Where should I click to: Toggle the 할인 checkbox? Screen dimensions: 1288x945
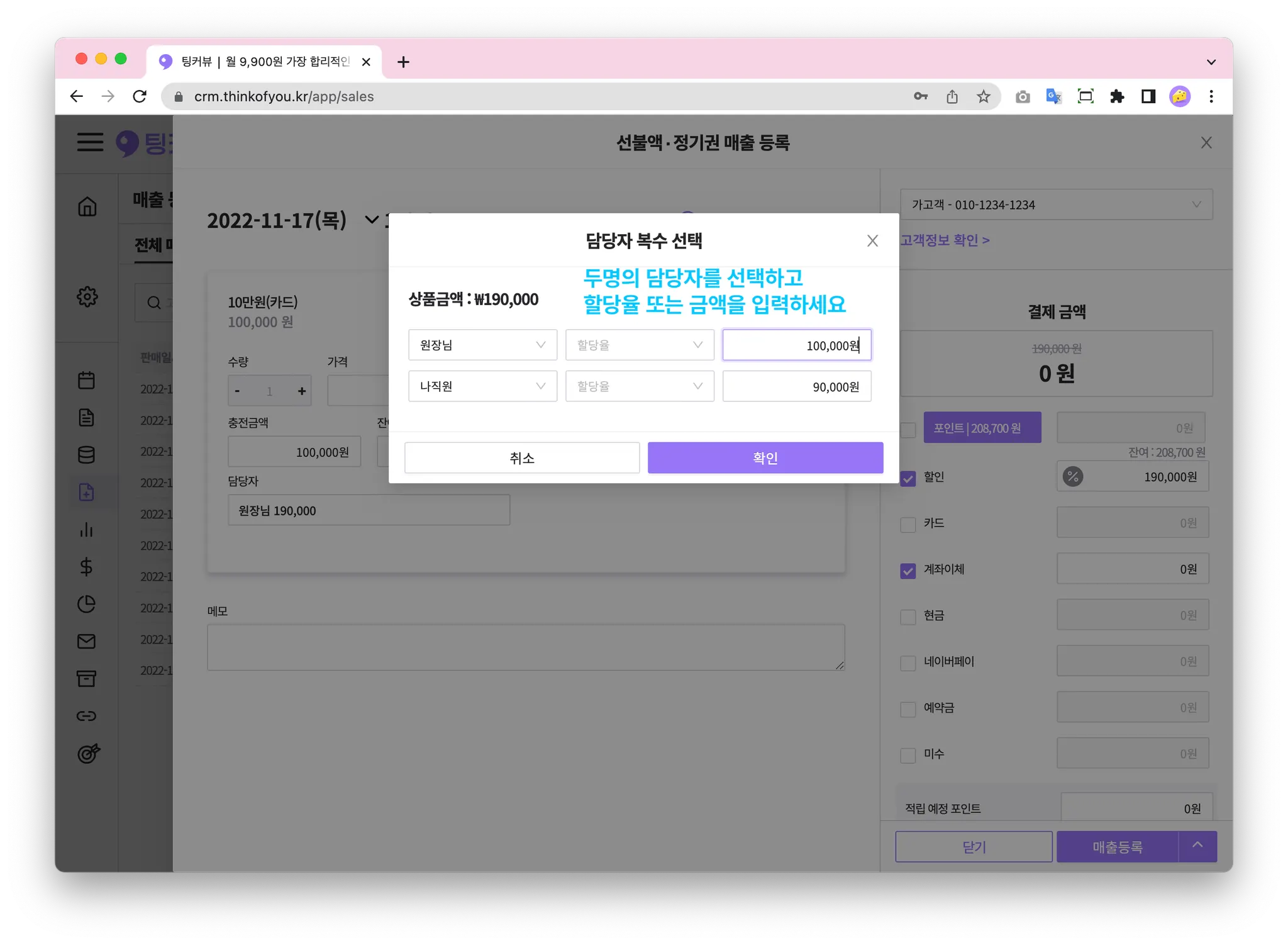tap(908, 478)
